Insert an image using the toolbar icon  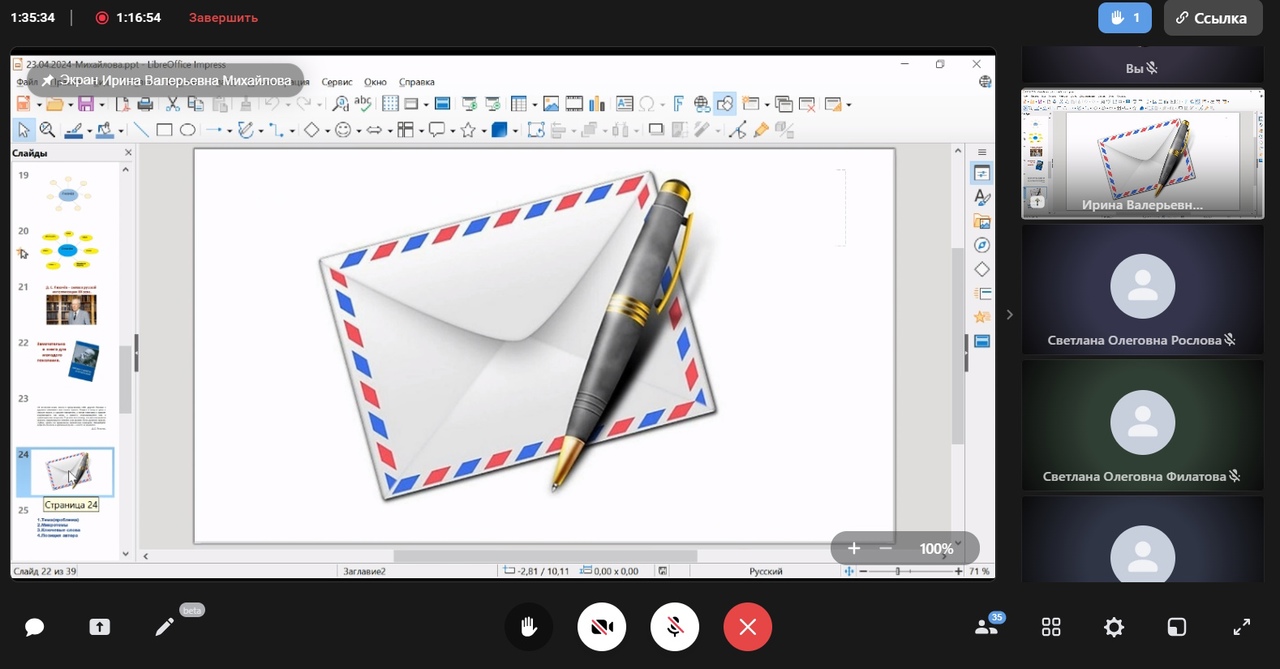point(551,104)
